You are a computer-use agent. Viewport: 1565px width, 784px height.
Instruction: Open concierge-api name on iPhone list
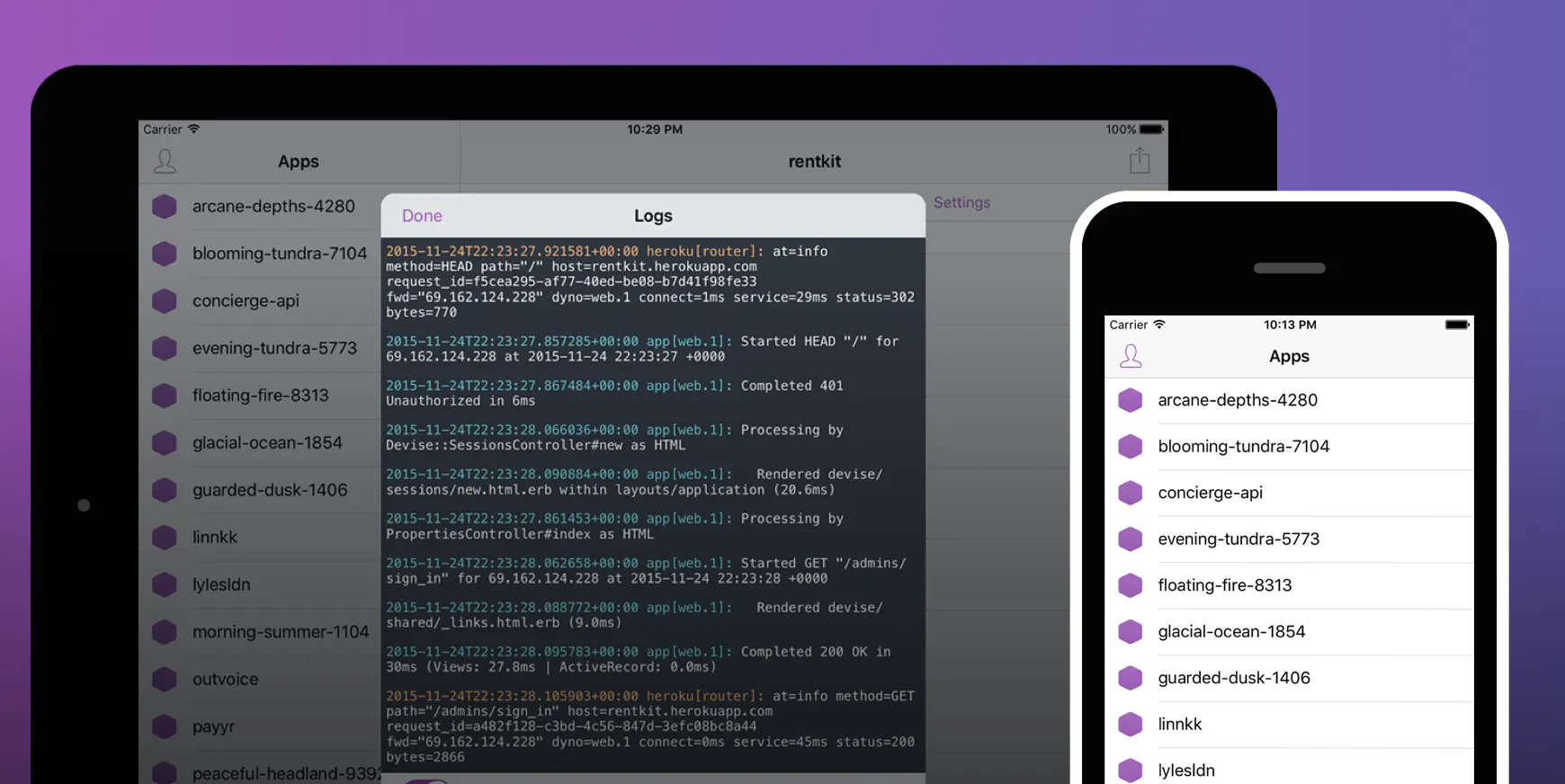coord(1211,493)
